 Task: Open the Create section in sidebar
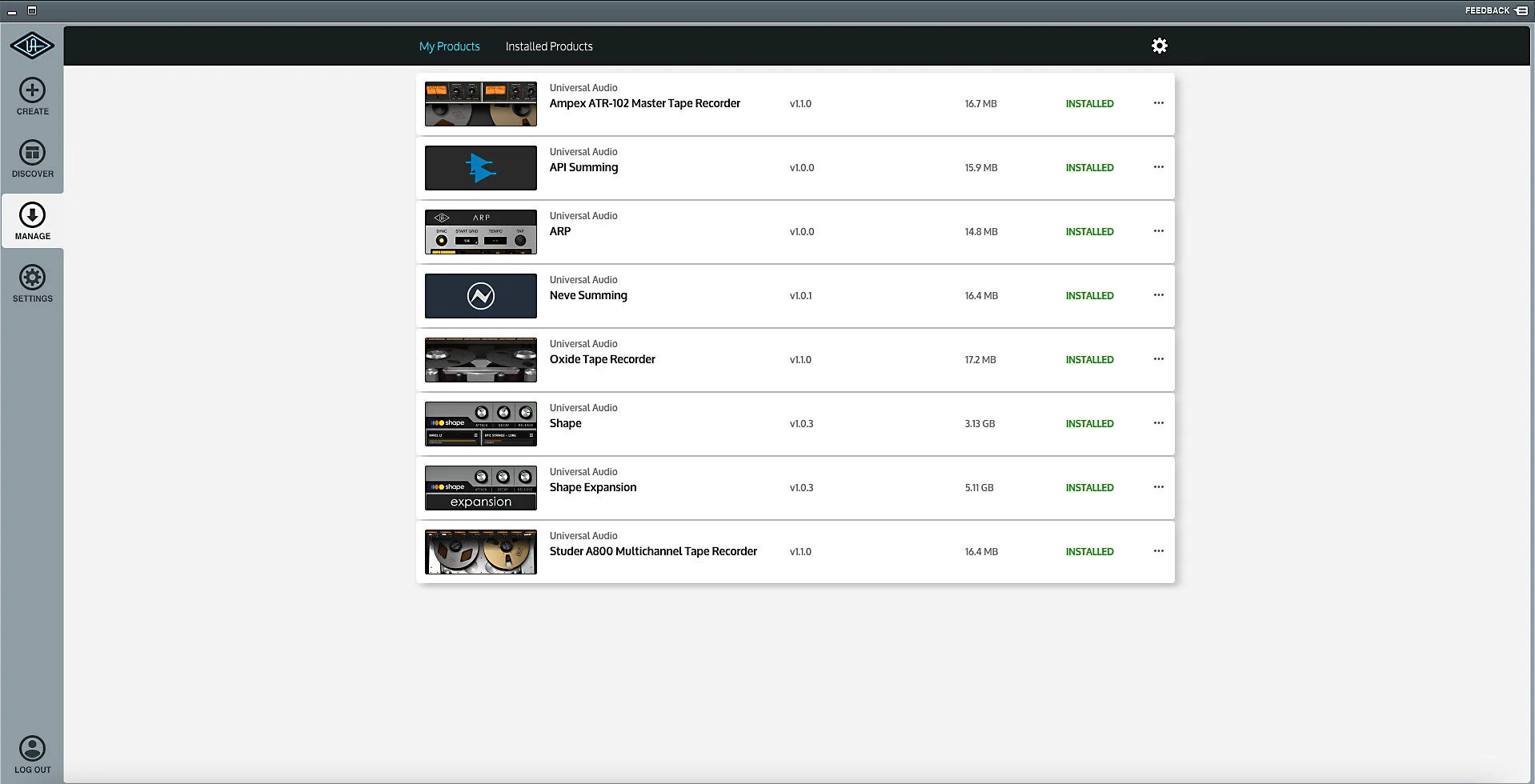(32, 97)
